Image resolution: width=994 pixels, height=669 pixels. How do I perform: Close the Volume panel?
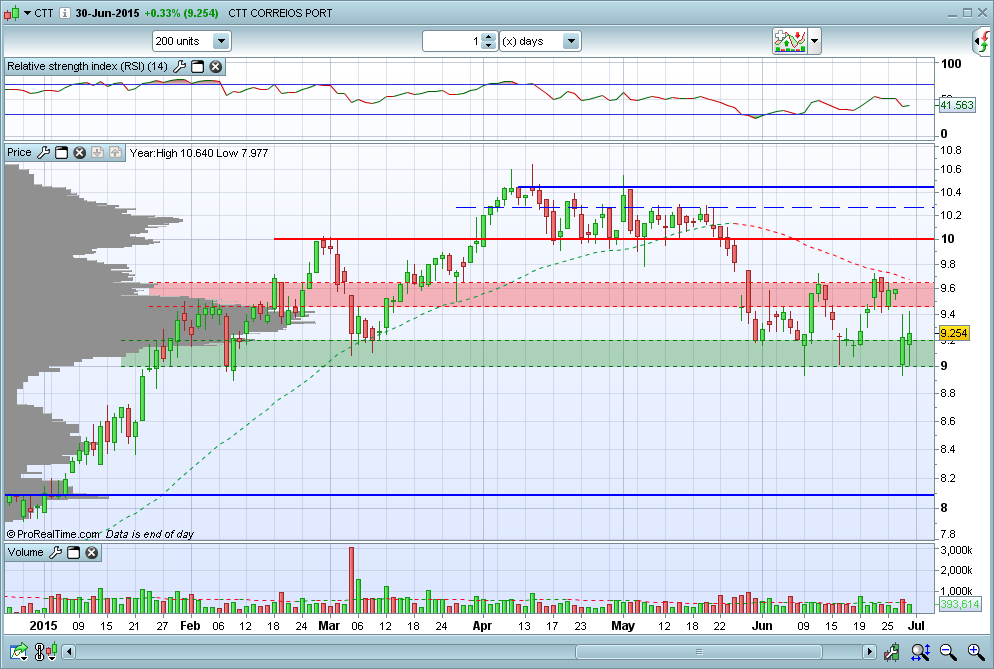91,553
